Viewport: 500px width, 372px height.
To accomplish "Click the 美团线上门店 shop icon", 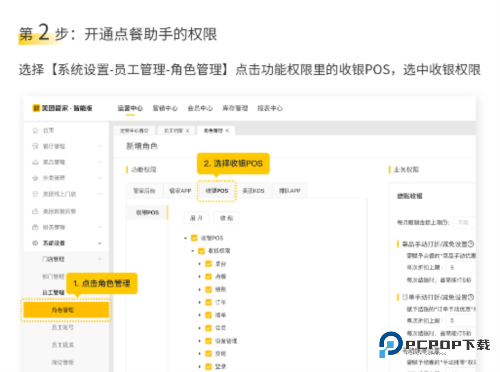I will [35, 194].
